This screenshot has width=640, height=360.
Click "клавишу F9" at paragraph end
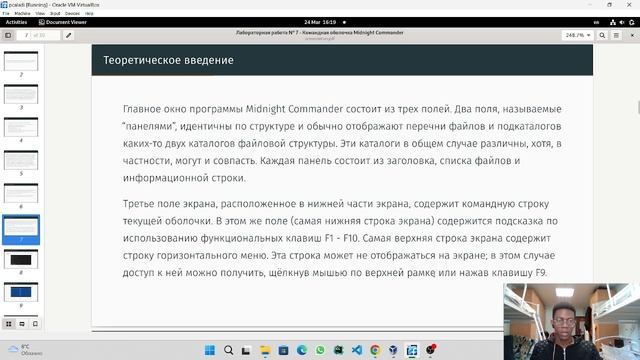coord(519,272)
